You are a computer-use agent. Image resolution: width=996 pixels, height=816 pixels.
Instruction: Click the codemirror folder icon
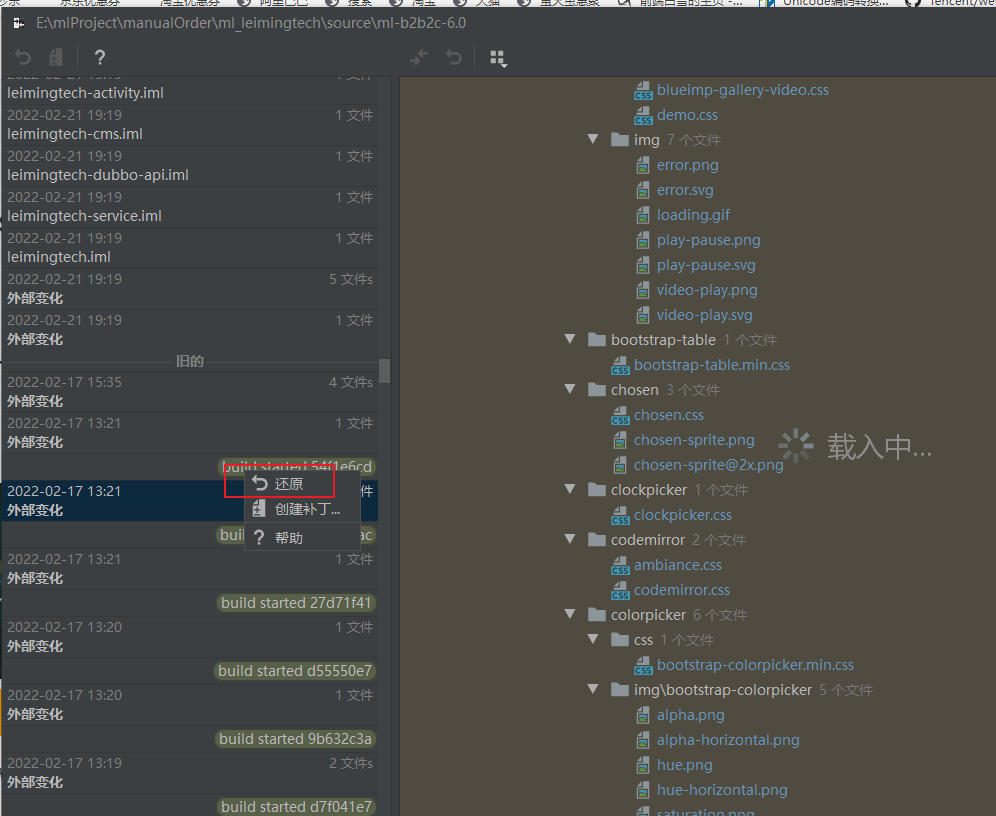596,539
